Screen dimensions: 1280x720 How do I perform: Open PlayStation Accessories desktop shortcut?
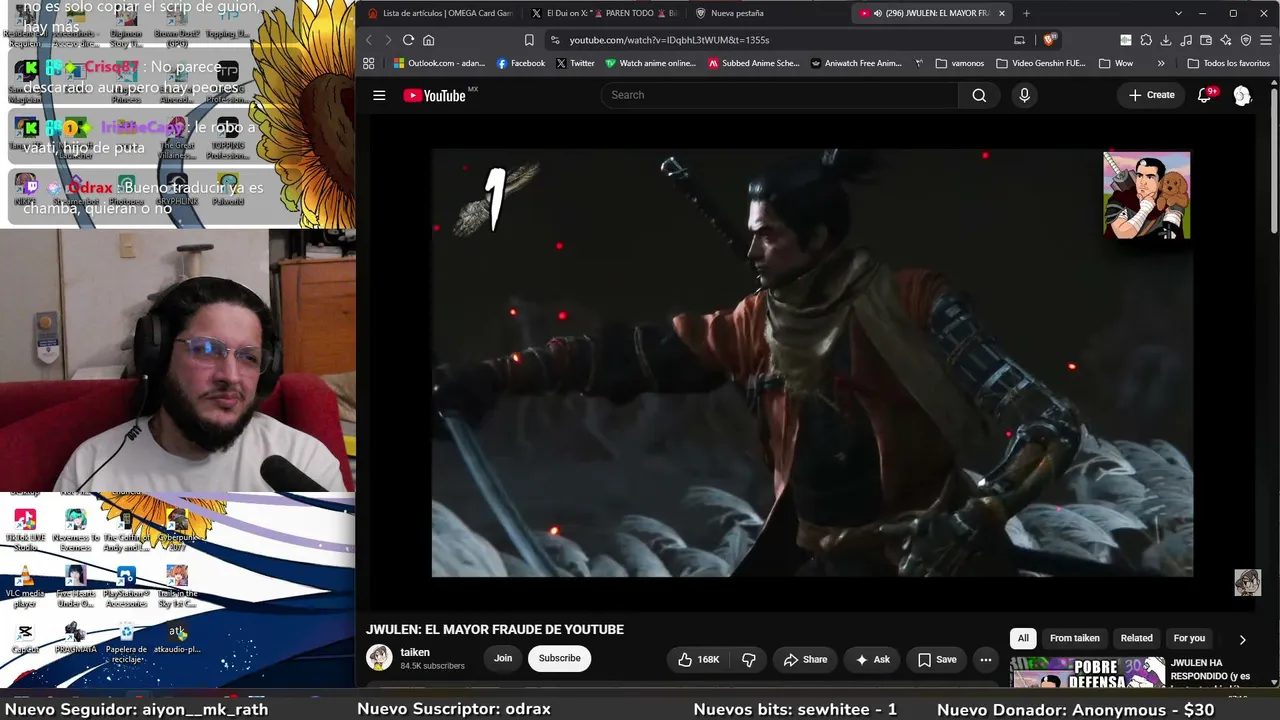pyautogui.click(x=126, y=587)
